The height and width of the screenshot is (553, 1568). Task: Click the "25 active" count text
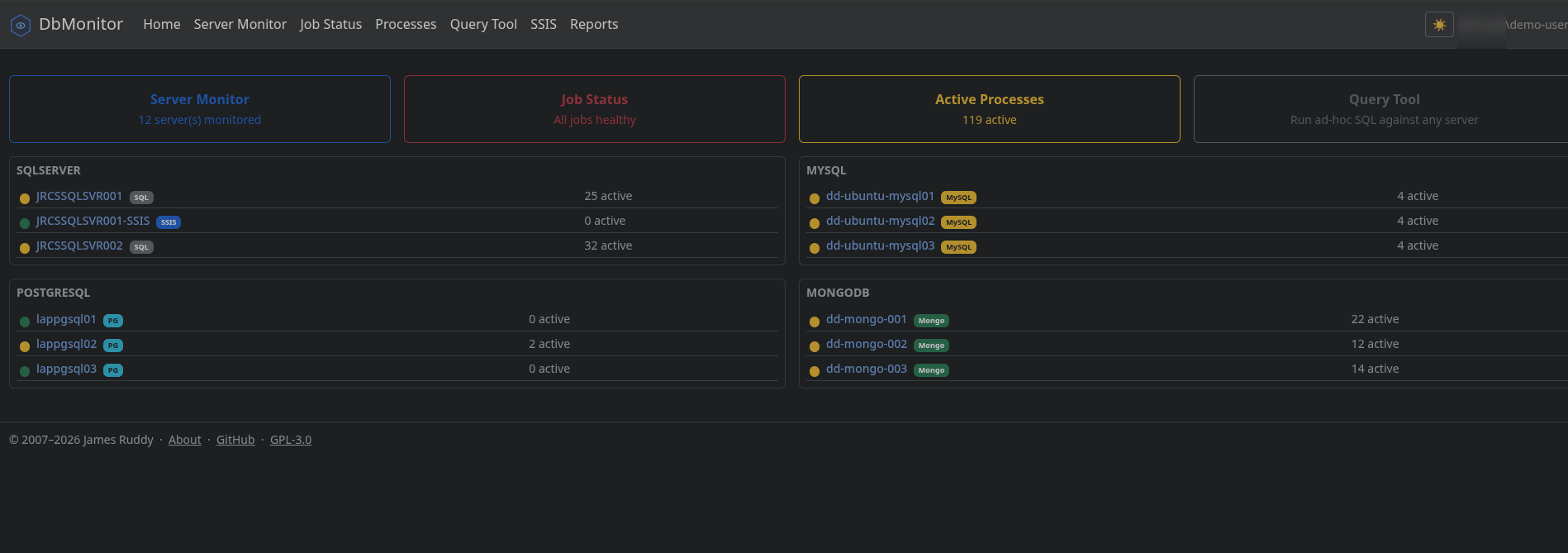pos(608,197)
